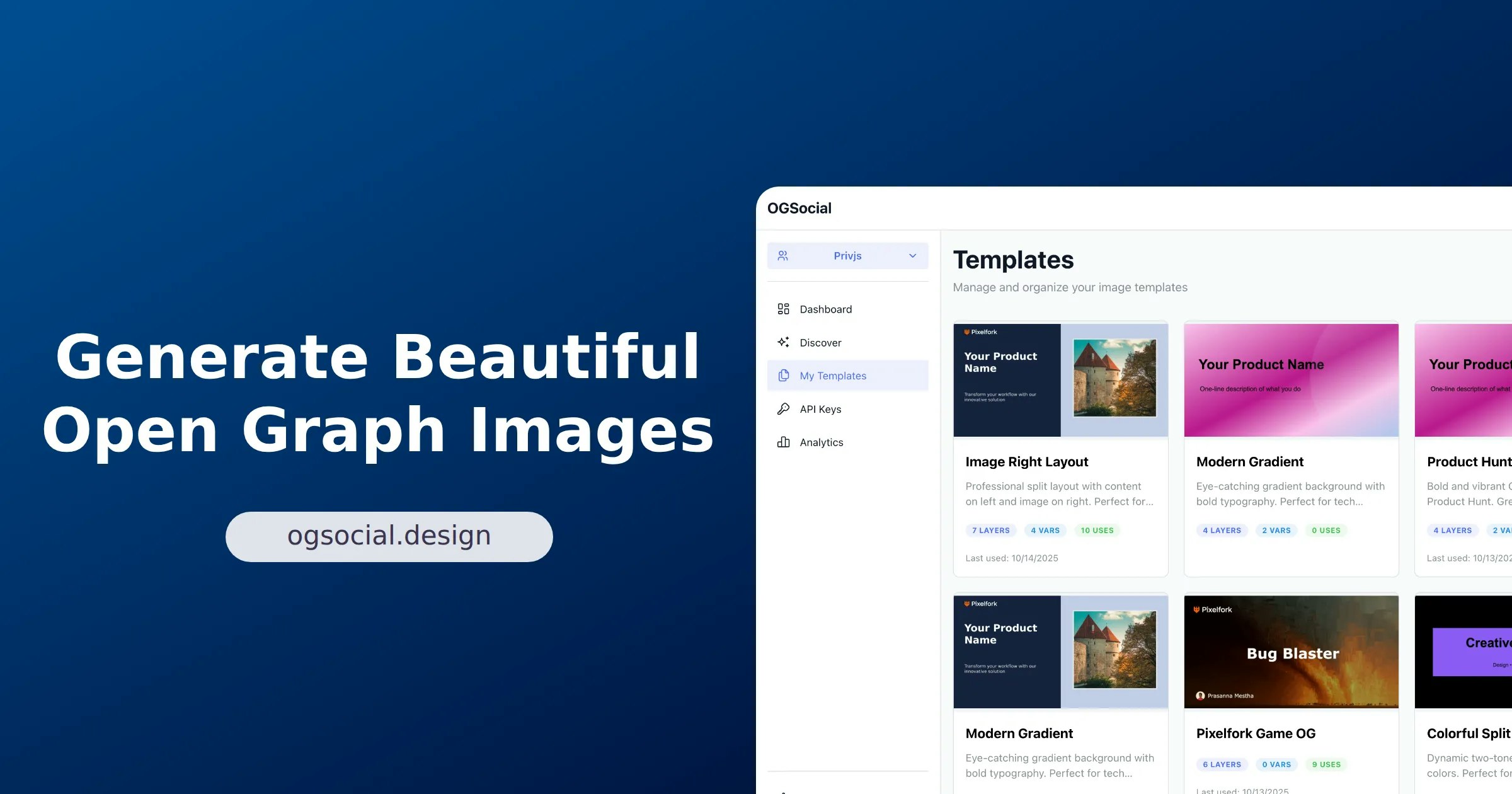Go to the Analytics section
Viewport: 1512px width, 794px height.
821,442
